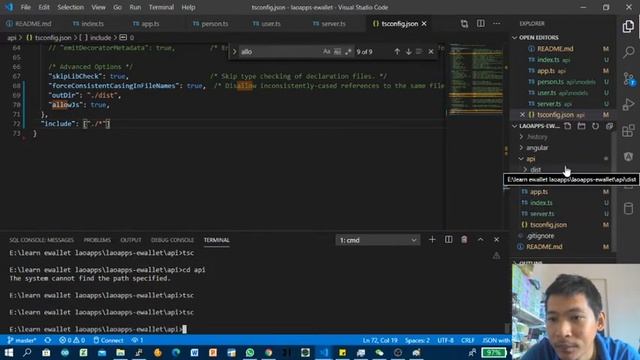Image resolution: width=640 pixels, height=360 pixels.
Task: Create a new terminal with plus icon
Action: tap(432, 240)
